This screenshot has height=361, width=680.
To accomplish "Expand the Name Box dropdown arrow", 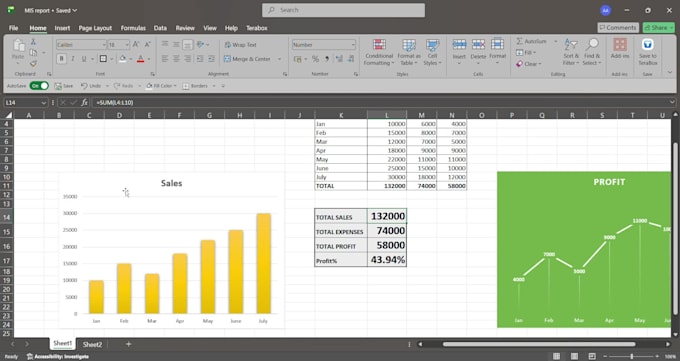I will [x=43, y=102].
